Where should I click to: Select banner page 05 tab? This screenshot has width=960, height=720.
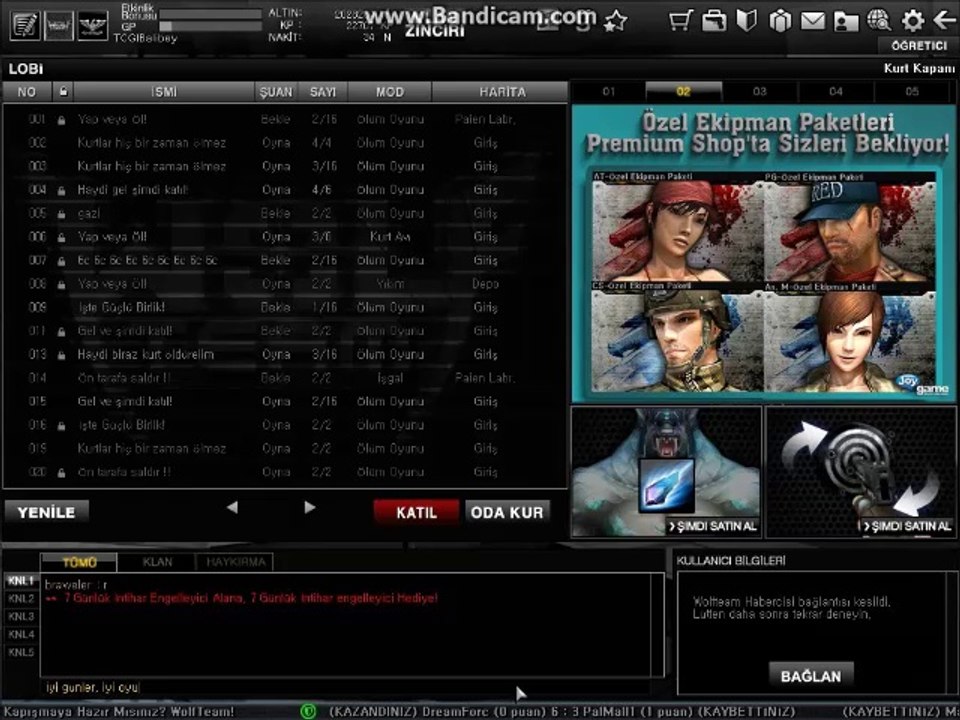912,92
